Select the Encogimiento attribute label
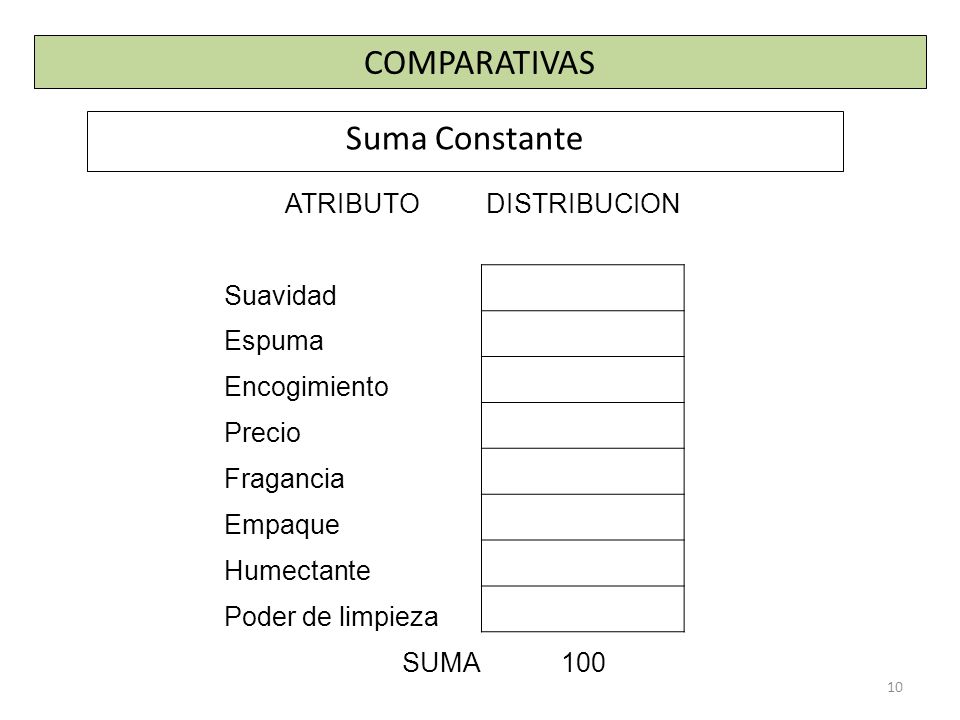Viewport: 960px width, 720px height. tap(306, 388)
